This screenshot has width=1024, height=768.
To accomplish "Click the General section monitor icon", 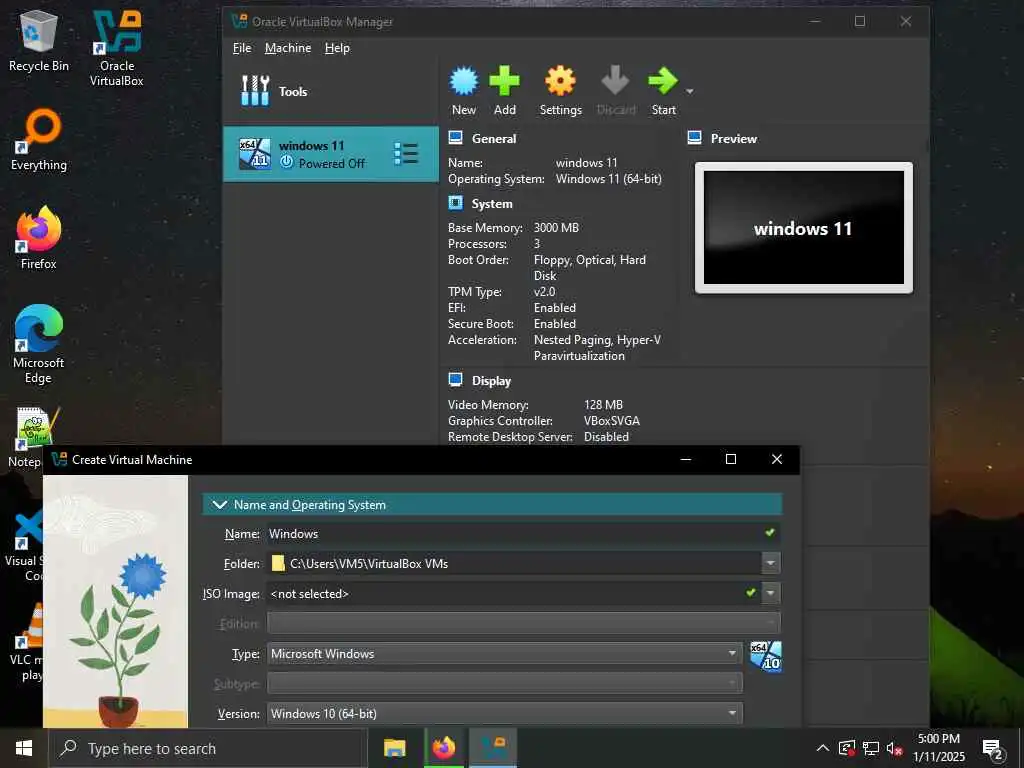I will [x=456, y=138].
